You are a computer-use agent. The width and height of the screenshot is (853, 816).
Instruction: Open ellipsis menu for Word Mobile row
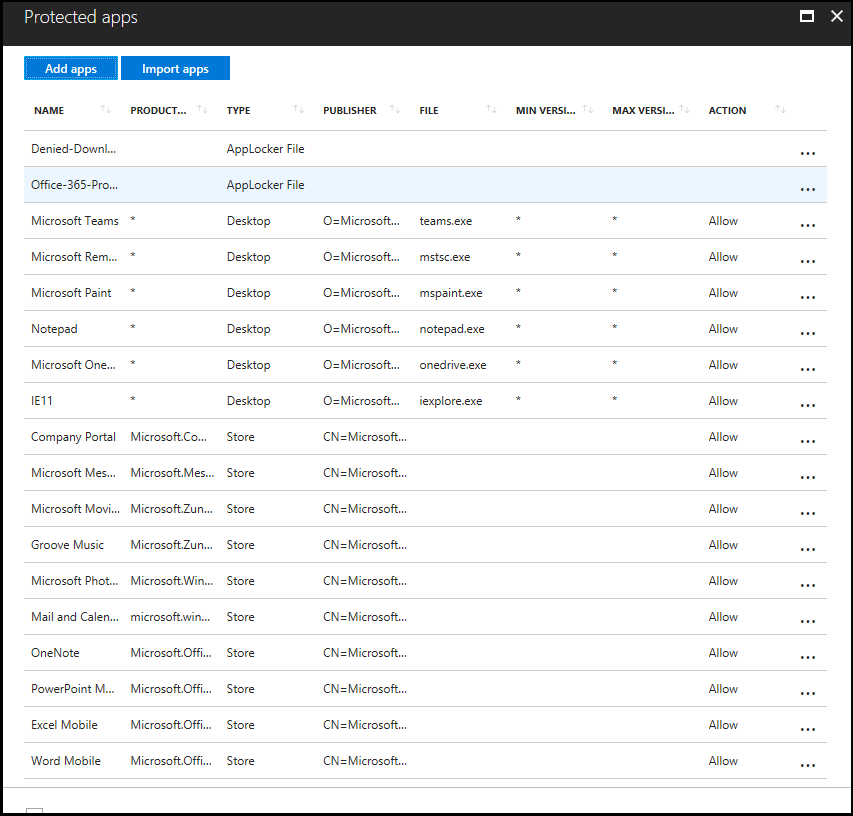(x=808, y=765)
